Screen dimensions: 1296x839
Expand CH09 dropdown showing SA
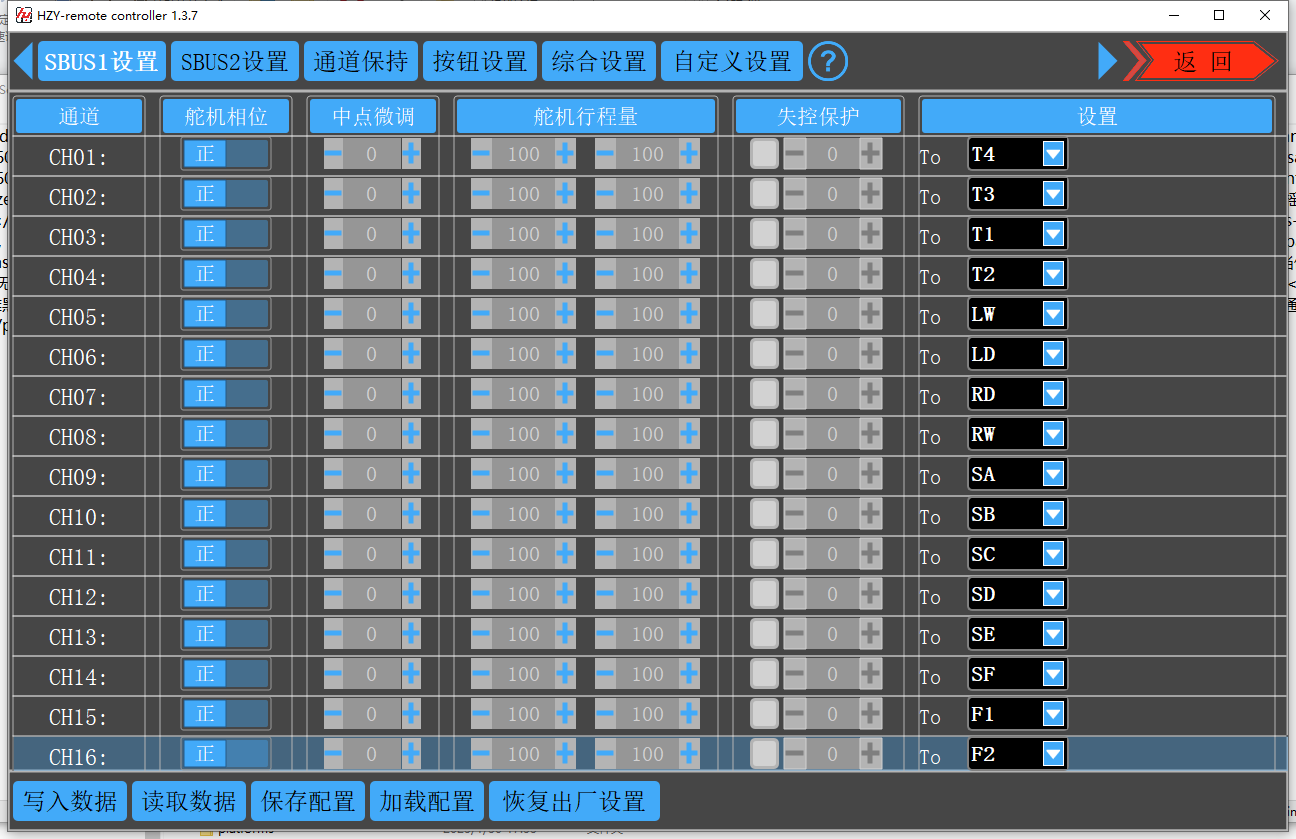[1052, 474]
